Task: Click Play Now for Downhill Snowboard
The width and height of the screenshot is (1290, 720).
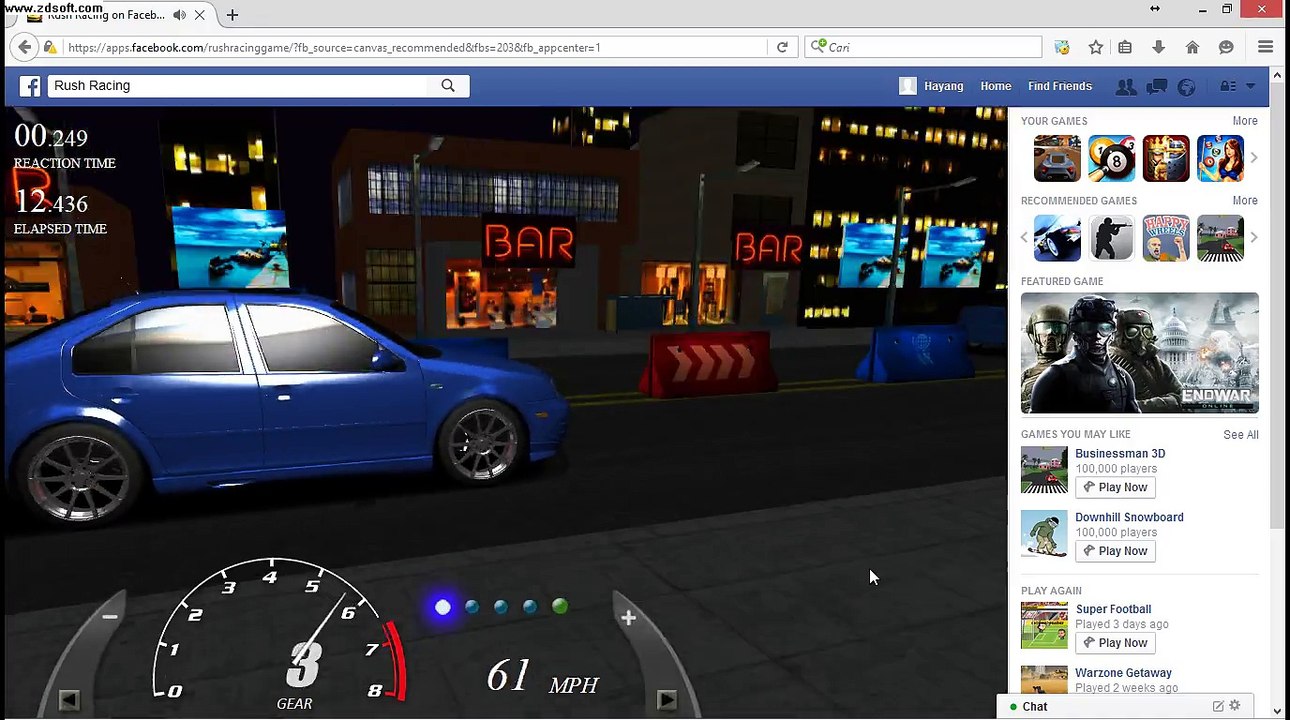Action: pos(1115,551)
